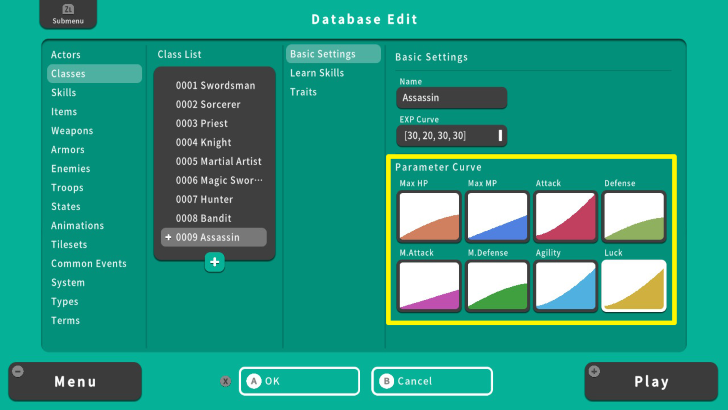Image resolution: width=728 pixels, height=410 pixels.
Task: Open the Submenu button
Action: tap(68, 14)
